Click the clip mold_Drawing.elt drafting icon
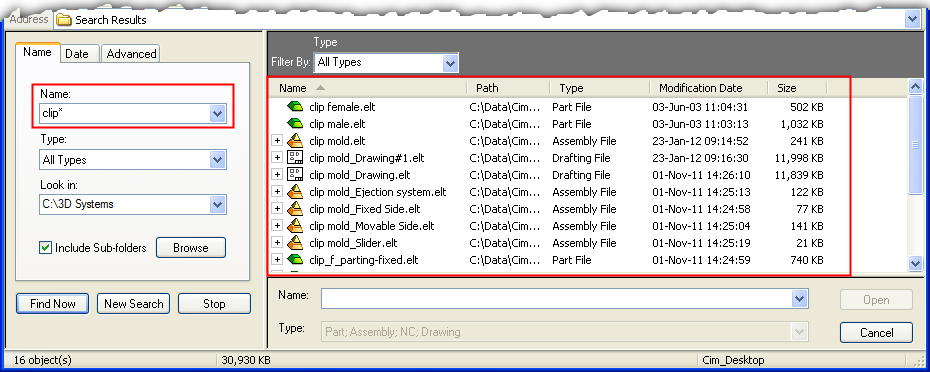 pos(295,175)
